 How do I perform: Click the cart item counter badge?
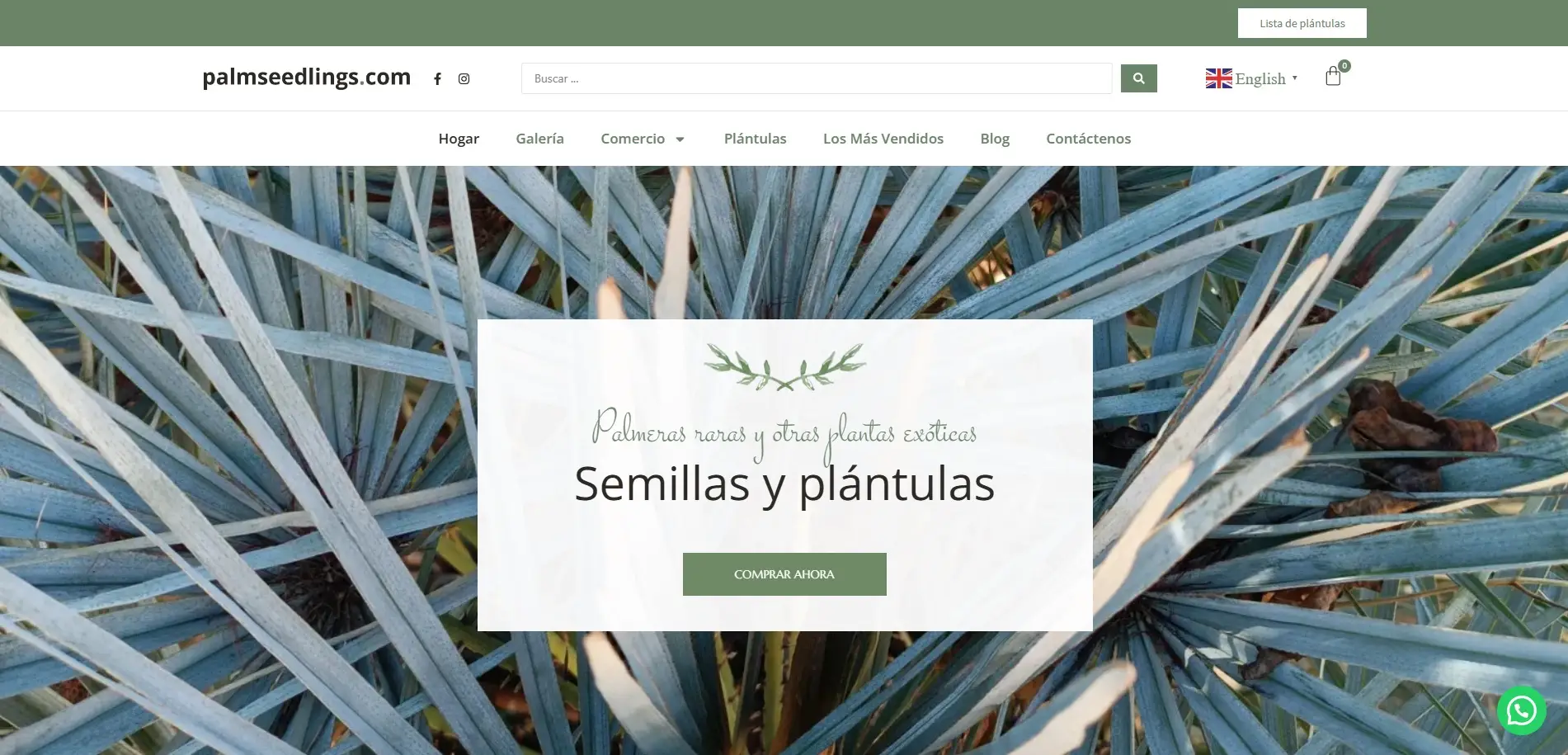click(1344, 65)
